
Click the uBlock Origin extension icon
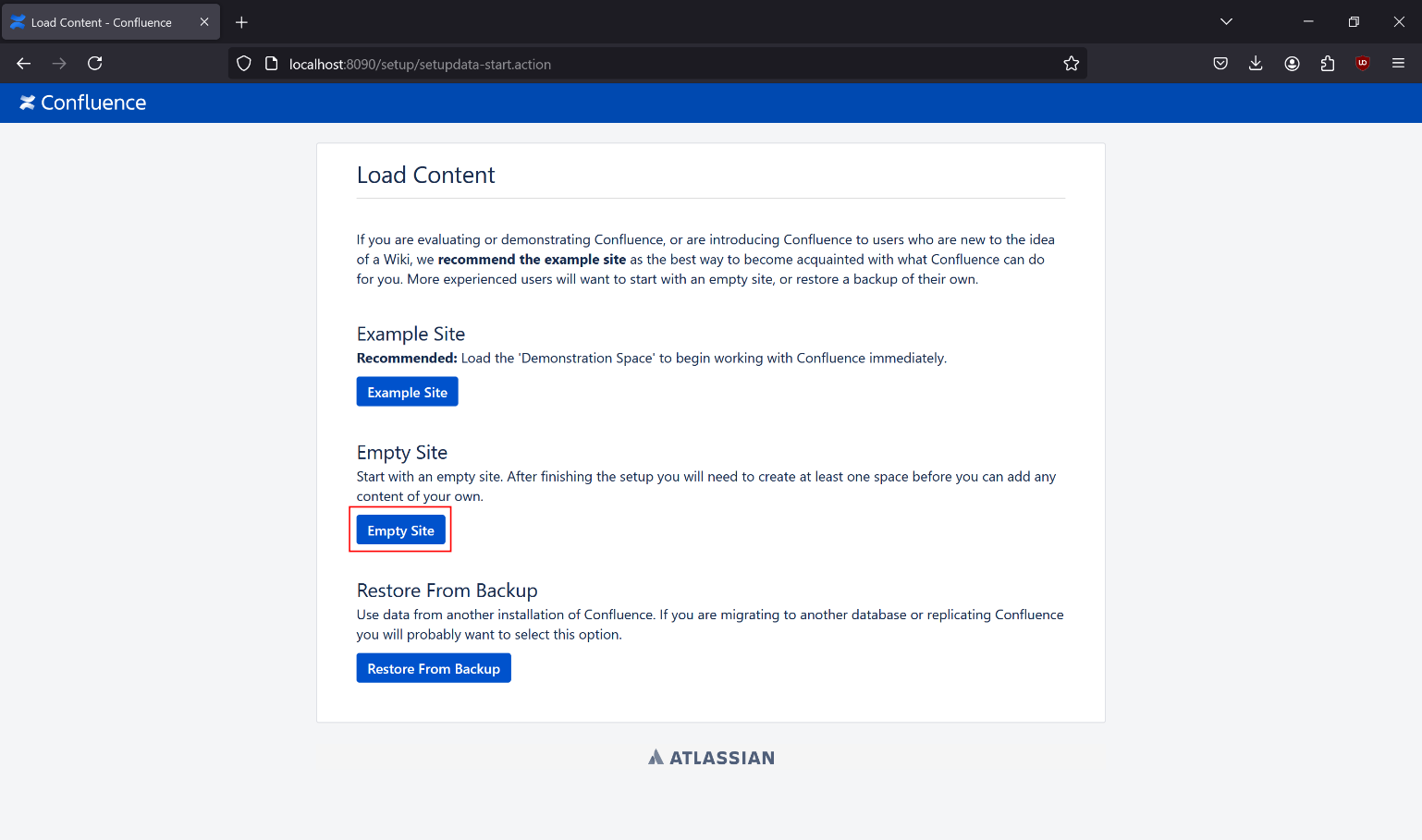point(1363,64)
